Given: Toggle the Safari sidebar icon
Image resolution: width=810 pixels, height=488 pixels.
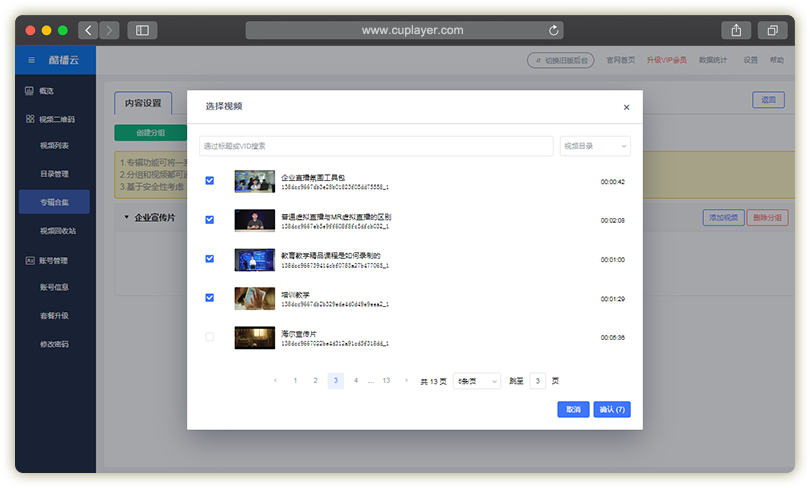Looking at the screenshot, I should [142, 30].
